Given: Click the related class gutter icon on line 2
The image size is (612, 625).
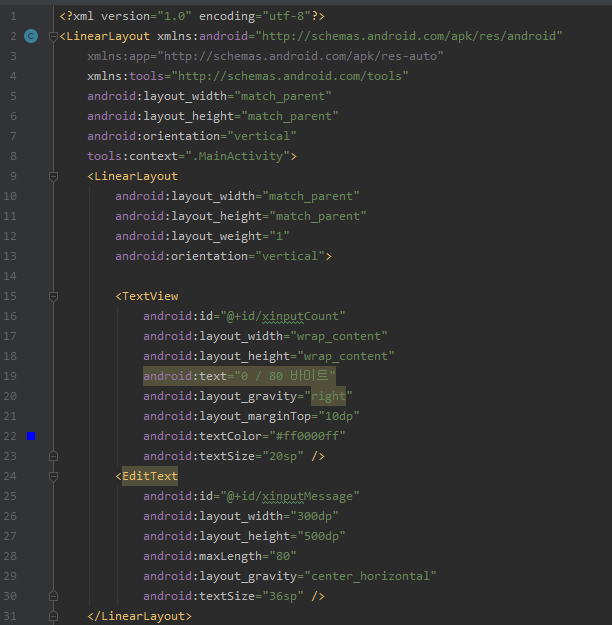Looking at the screenshot, I should point(31,36).
